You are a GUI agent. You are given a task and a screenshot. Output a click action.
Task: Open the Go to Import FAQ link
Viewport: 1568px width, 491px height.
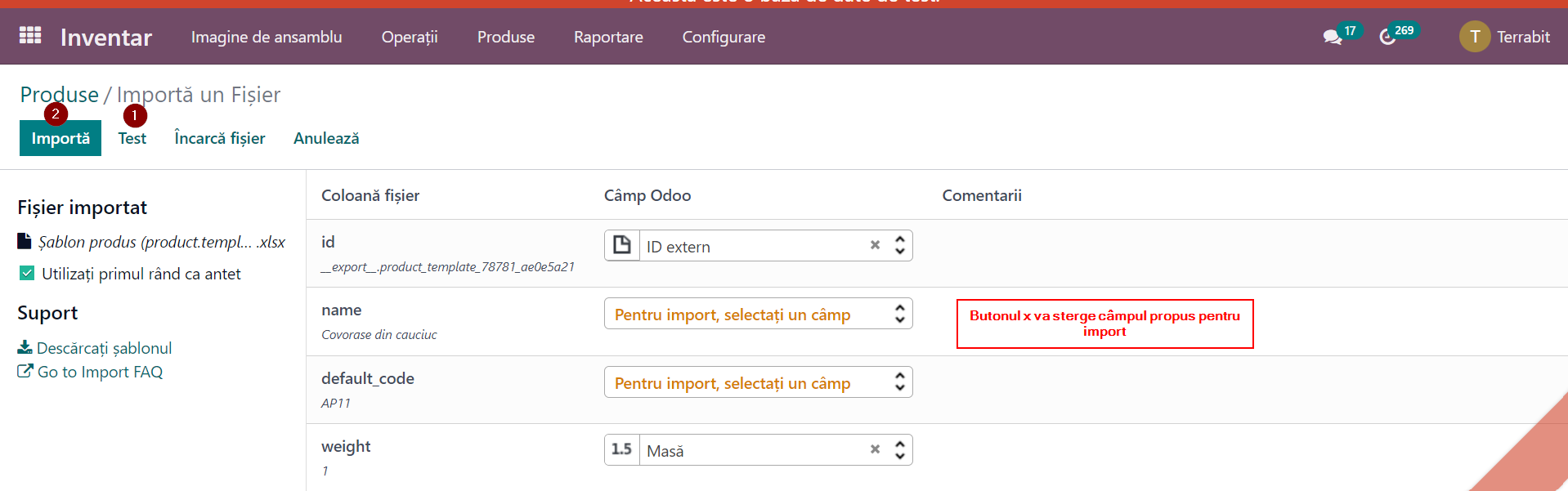tap(90, 372)
